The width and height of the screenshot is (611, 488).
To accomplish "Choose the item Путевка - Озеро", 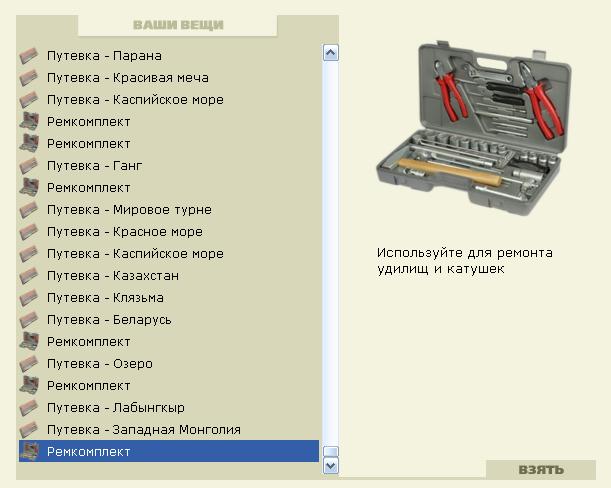I will click(100, 364).
